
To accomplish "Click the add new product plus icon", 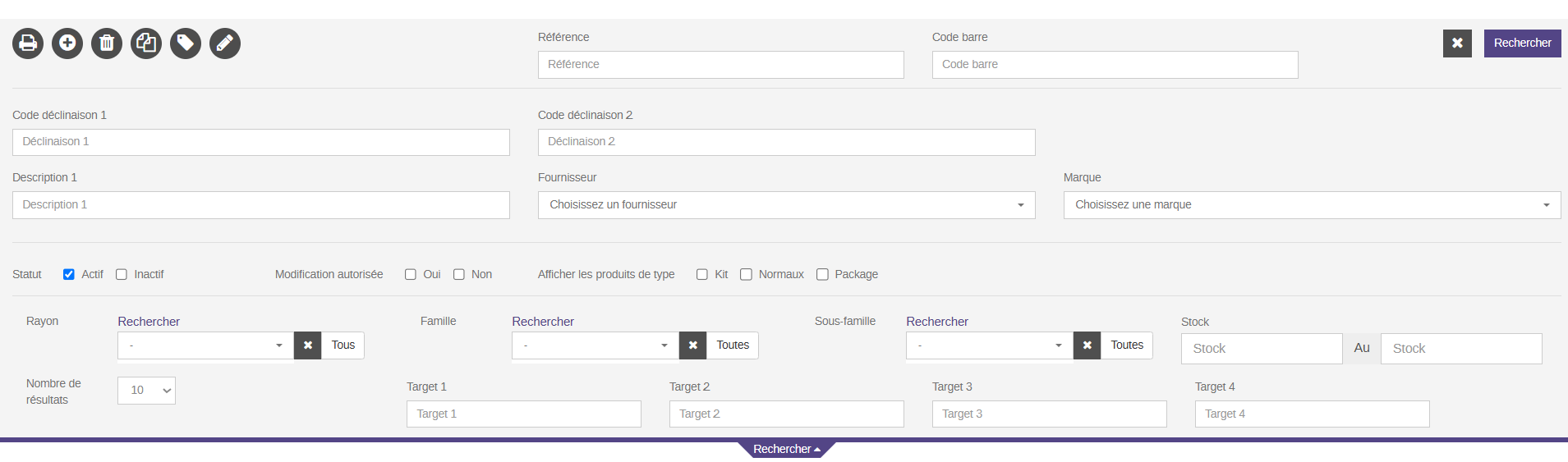I will [67, 43].
